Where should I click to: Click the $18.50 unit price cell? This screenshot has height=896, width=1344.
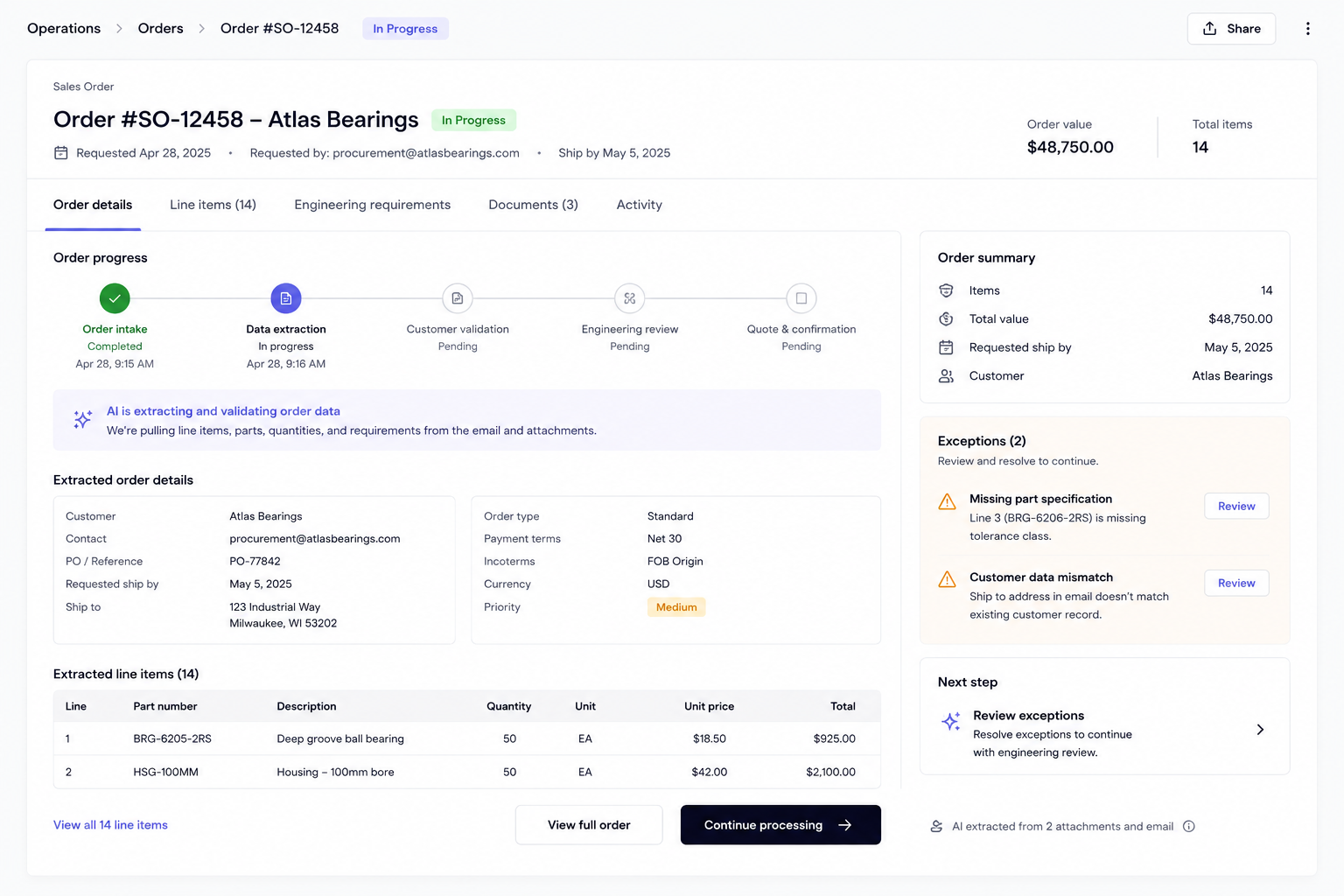709,738
